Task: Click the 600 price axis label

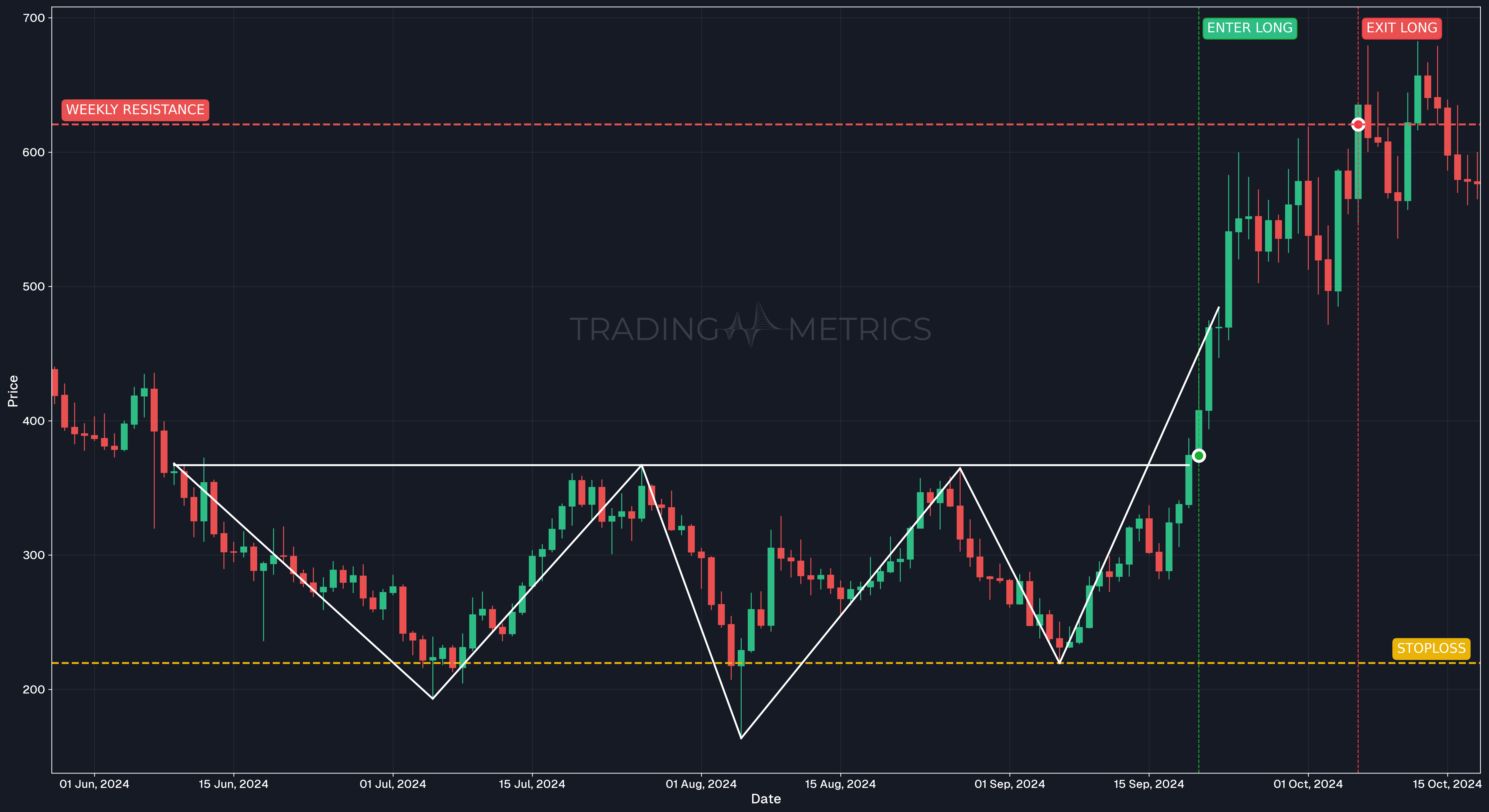Action: coord(33,152)
